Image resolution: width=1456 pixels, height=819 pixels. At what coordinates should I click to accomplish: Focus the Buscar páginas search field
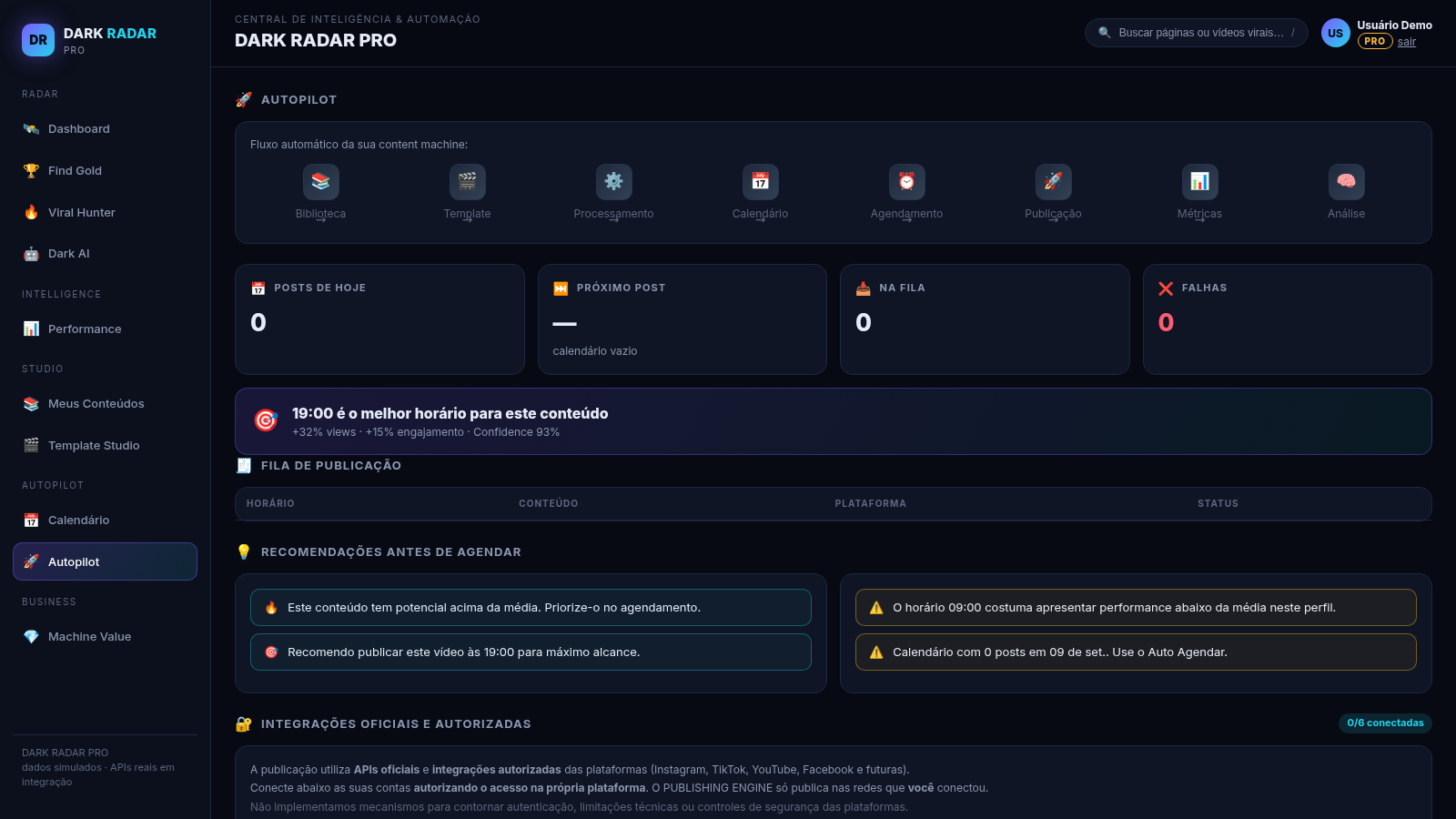coord(1197,33)
